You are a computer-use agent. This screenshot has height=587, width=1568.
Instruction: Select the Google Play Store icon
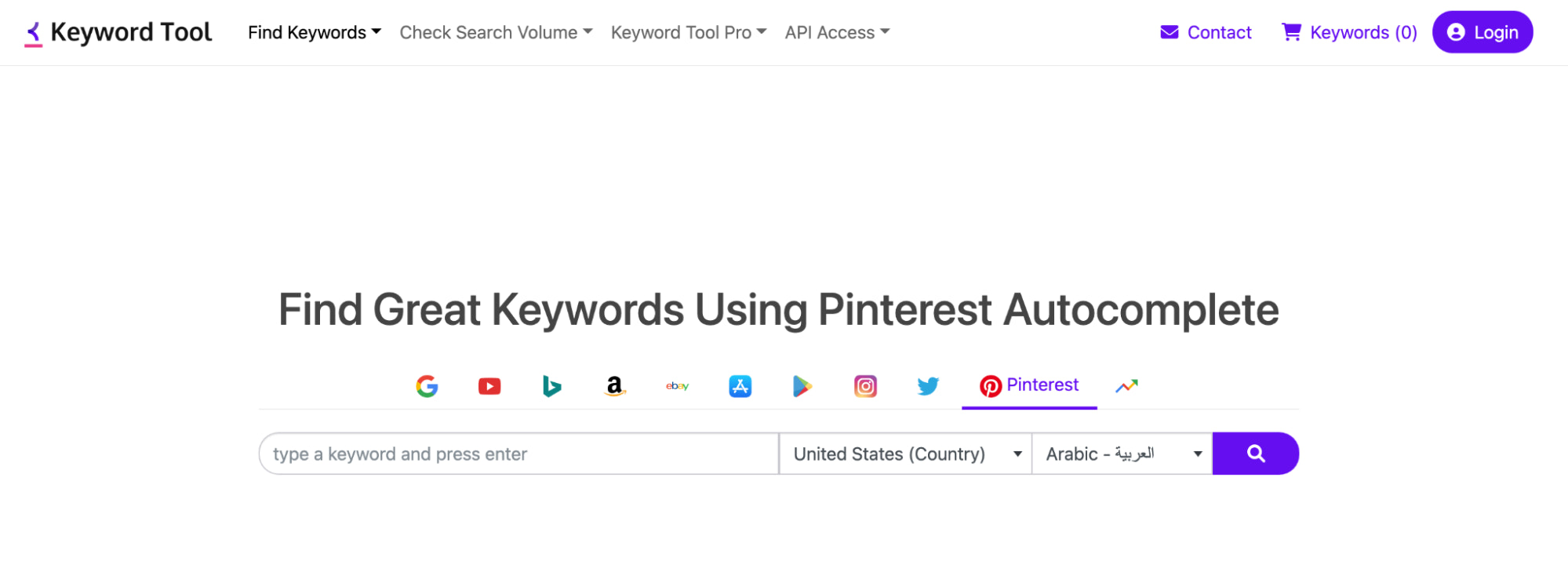[x=802, y=386]
